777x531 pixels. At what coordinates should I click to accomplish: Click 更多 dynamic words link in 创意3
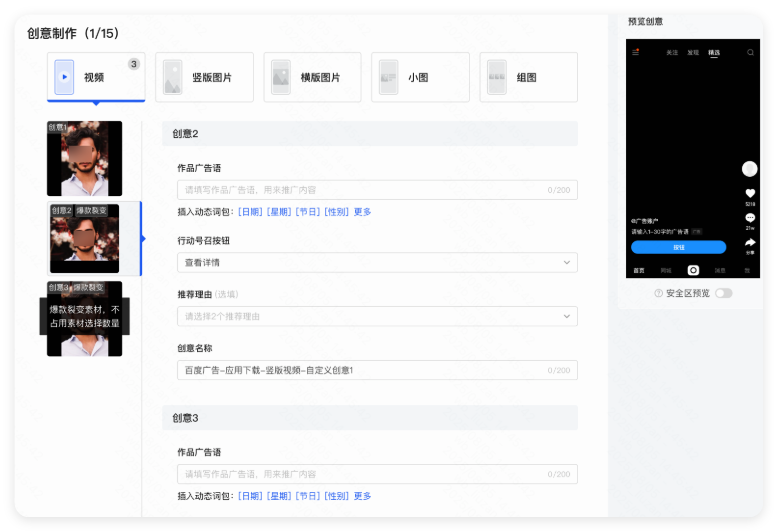362,496
